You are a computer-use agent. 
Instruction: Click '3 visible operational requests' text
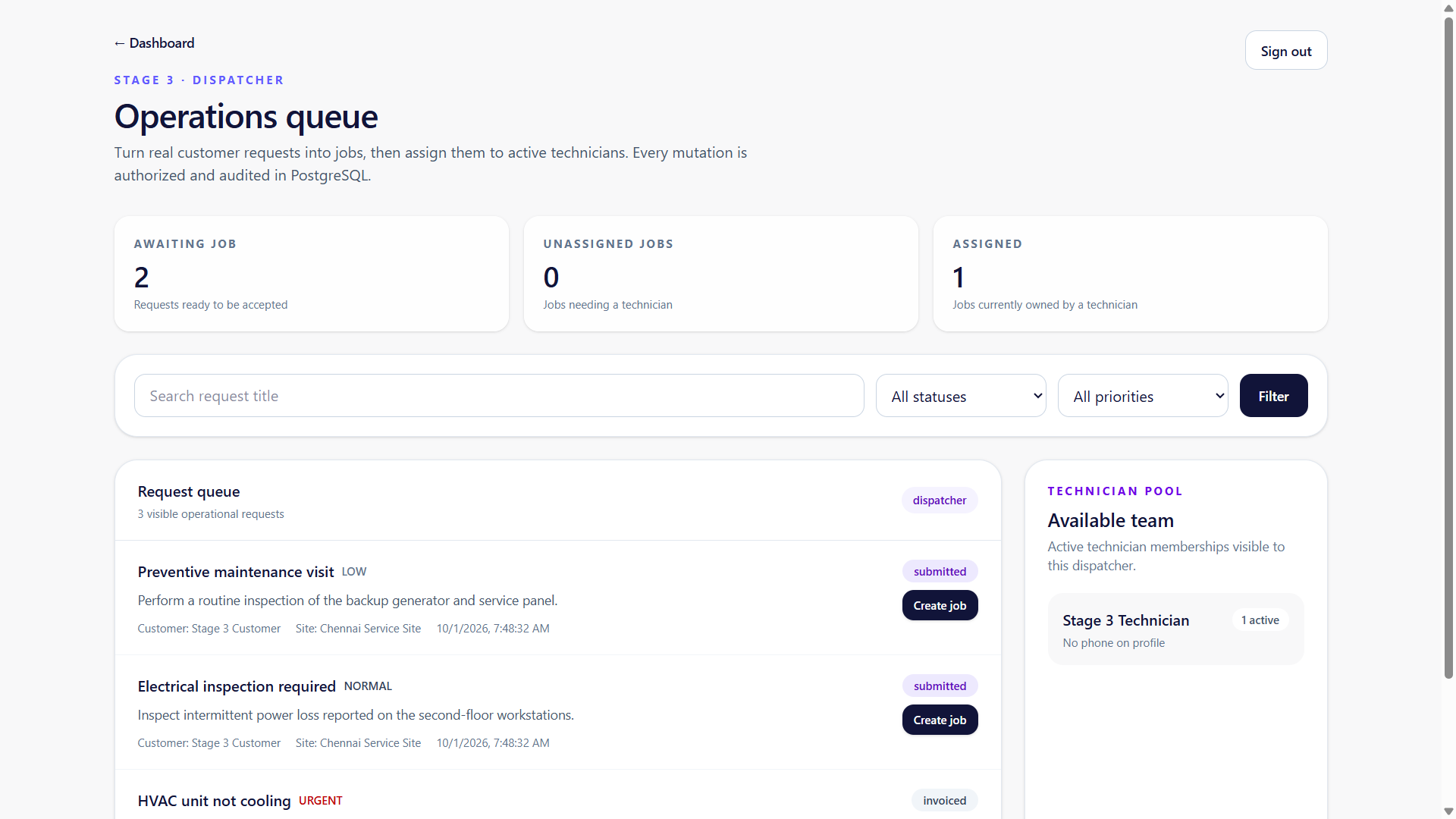211,514
